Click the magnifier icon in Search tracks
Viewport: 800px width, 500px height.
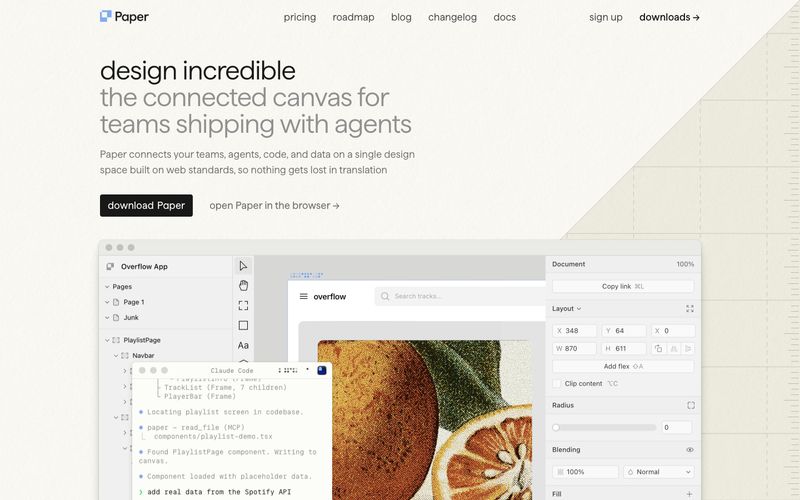click(385, 296)
